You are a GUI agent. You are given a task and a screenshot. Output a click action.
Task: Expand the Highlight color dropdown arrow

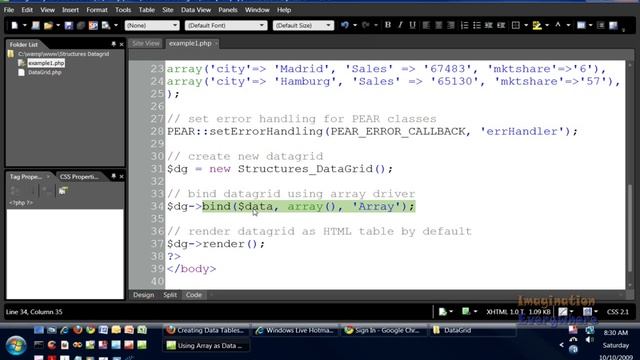pos(547,25)
